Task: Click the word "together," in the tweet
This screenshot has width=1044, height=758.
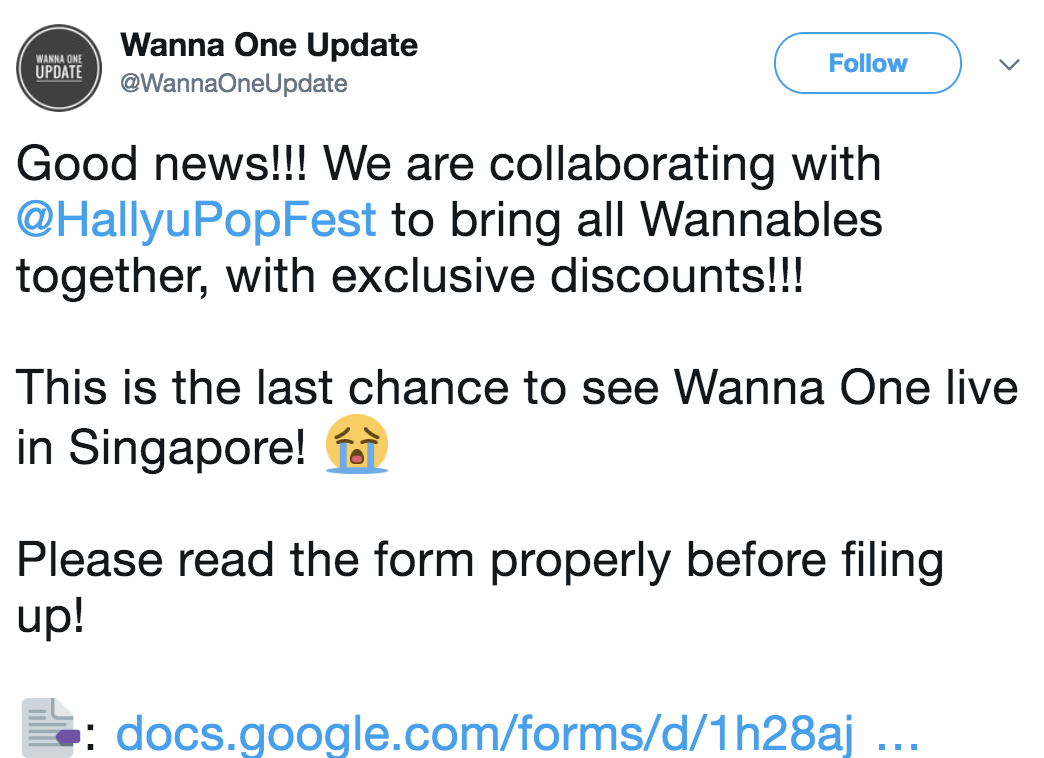Action: 113,275
